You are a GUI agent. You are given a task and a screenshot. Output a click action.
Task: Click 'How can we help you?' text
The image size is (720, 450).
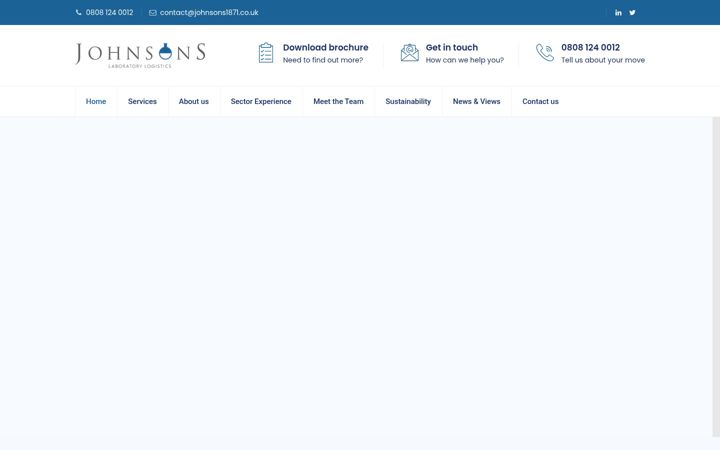pyautogui.click(x=465, y=60)
